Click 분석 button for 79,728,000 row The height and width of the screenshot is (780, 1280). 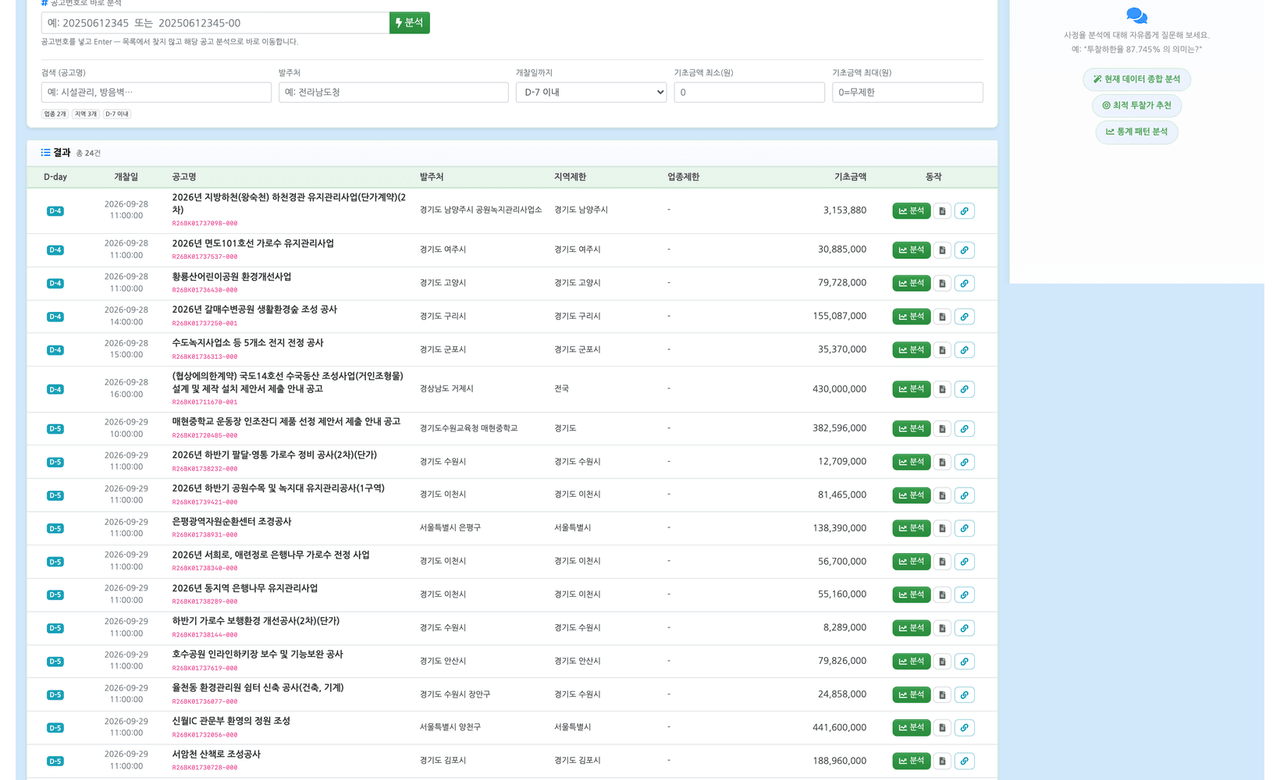(911, 283)
